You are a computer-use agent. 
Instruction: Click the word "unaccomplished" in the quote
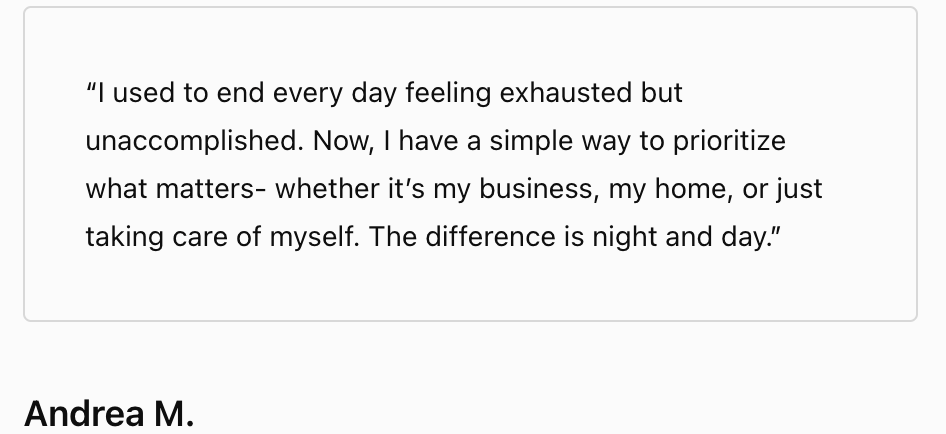tap(192, 141)
